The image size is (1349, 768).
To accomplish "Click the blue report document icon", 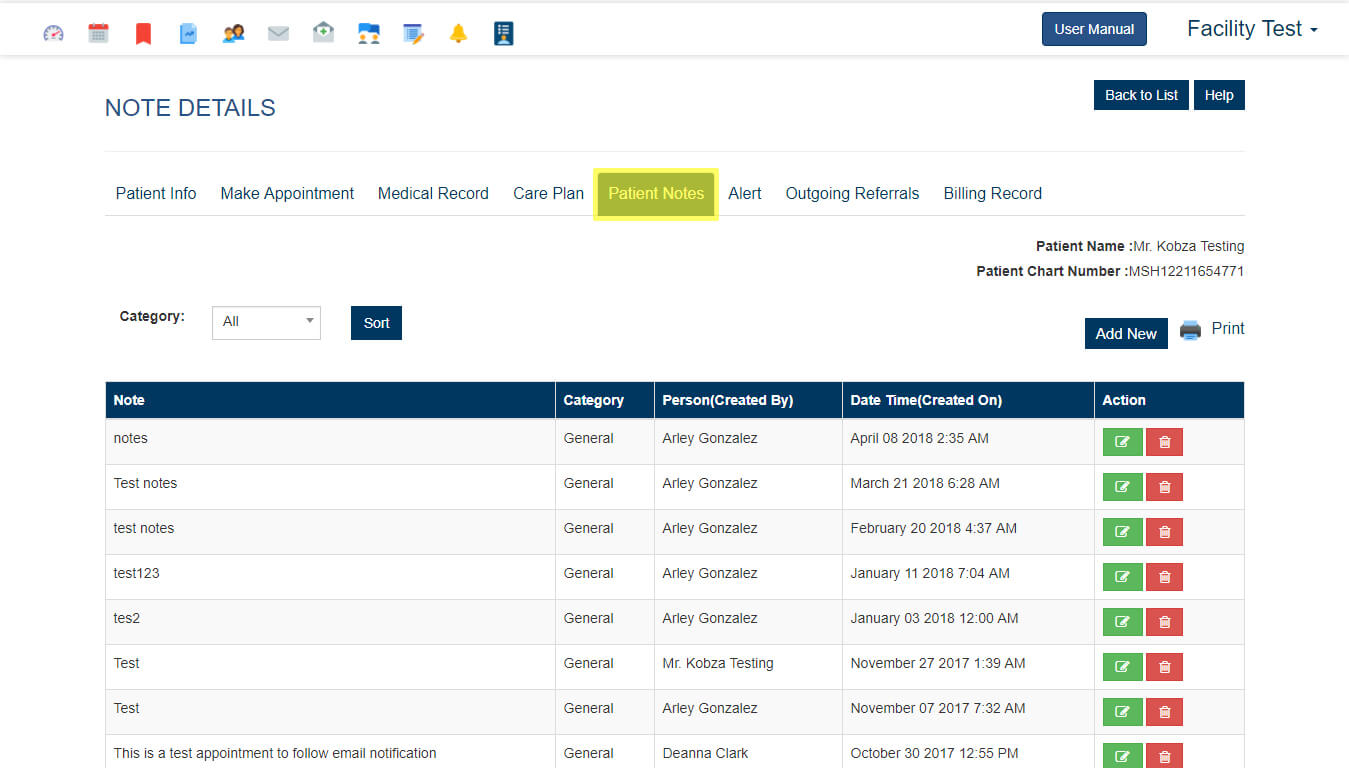I will point(188,34).
